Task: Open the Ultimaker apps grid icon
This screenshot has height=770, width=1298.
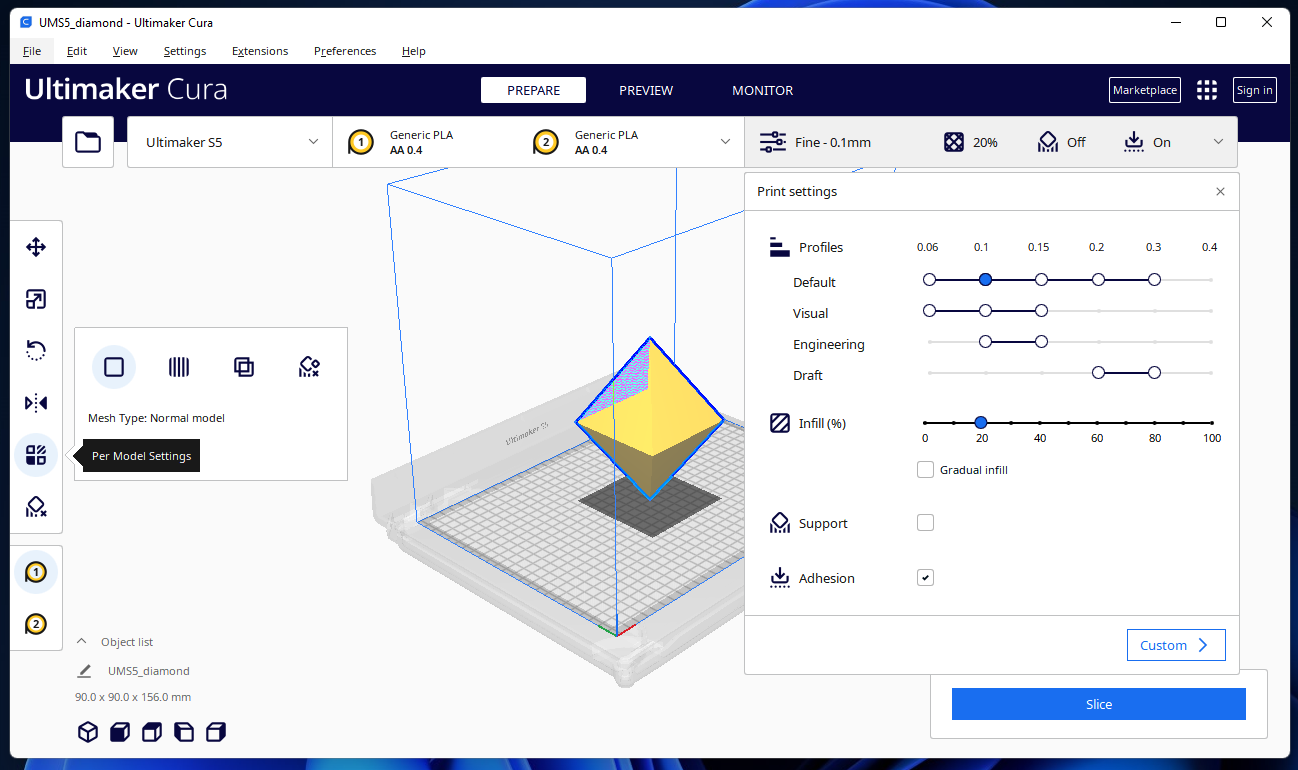Action: 1207,90
